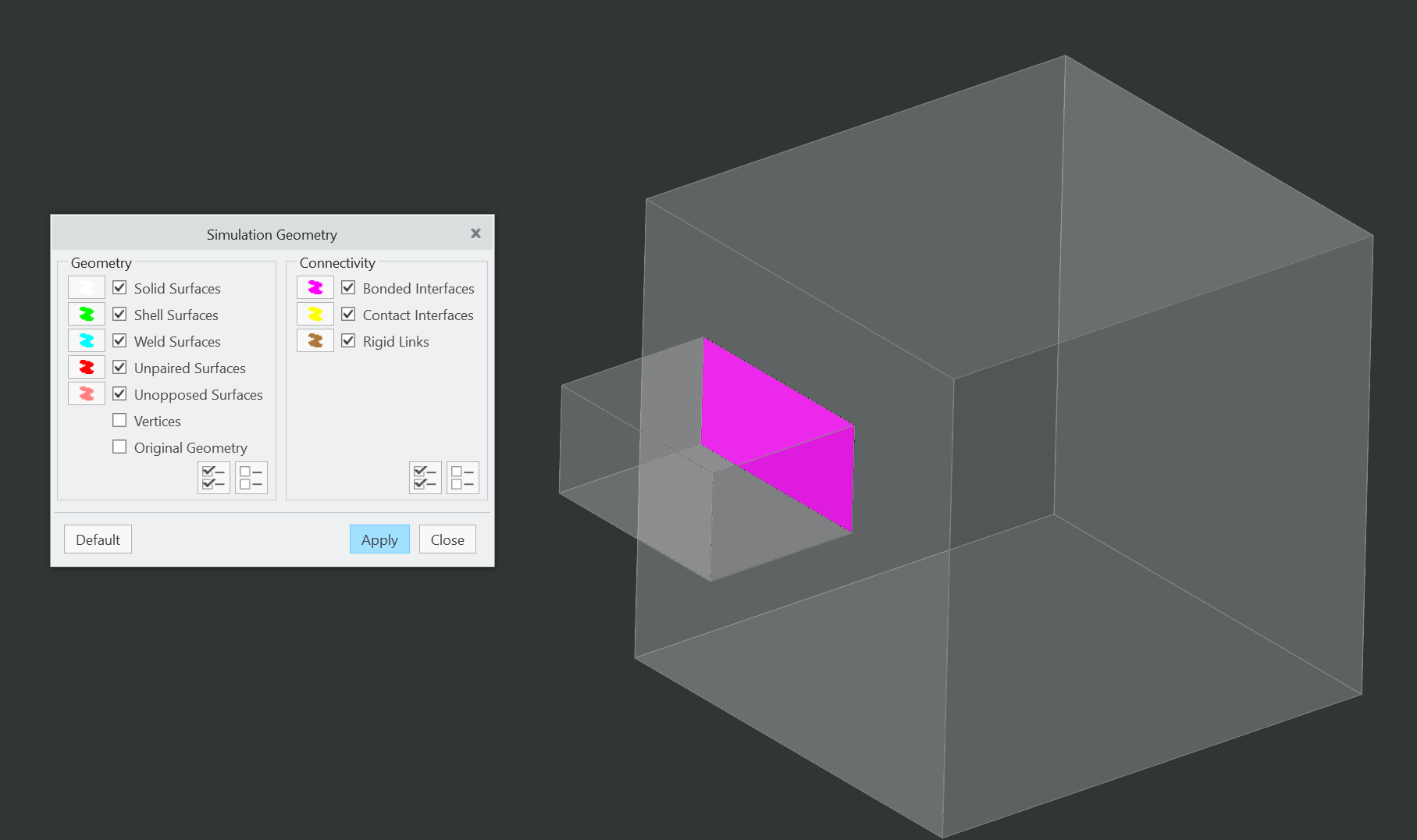
Task: Click the check-all icon under Geometry section
Action: 213,477
